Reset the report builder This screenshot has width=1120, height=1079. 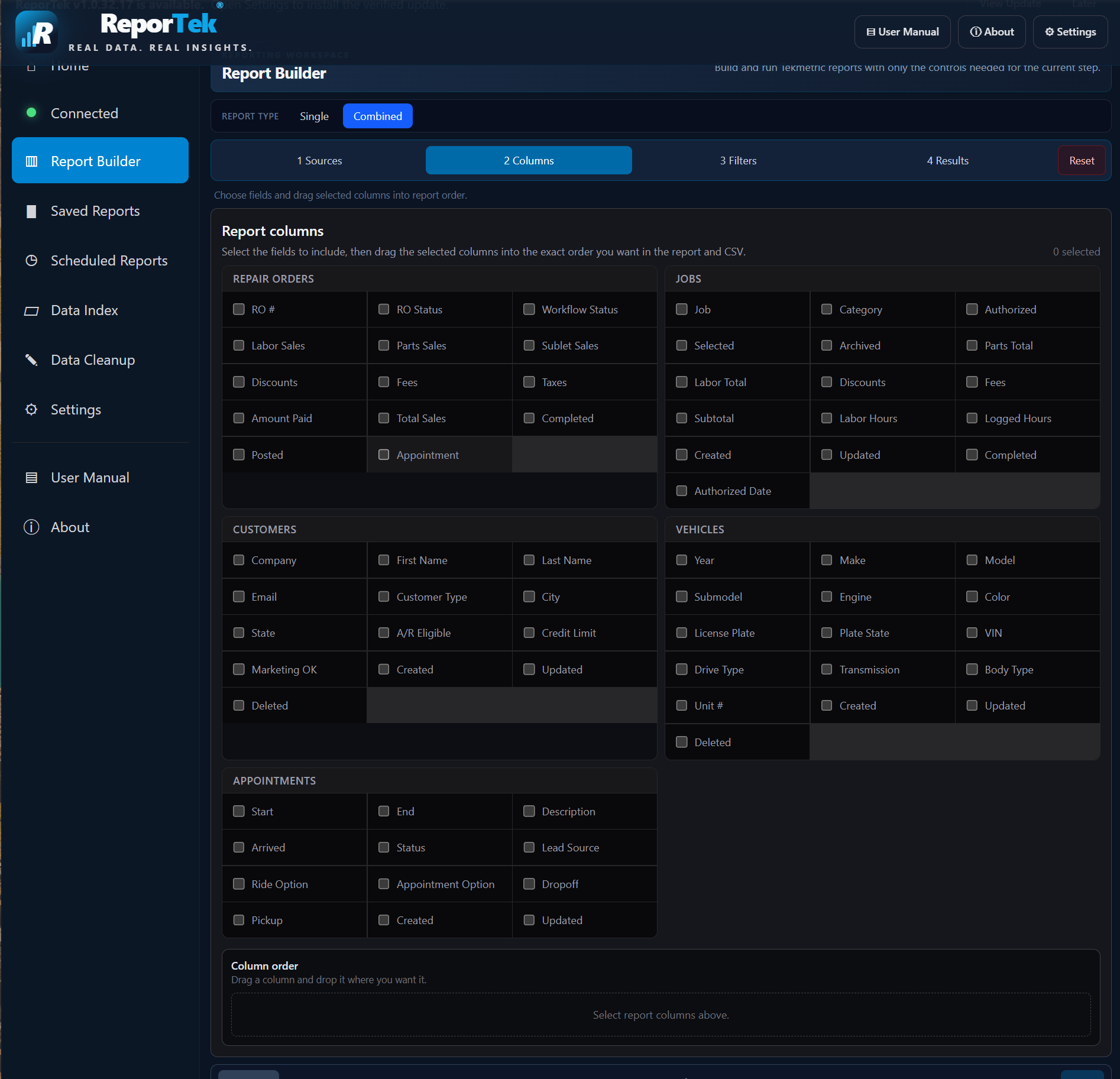point(1082,160)
